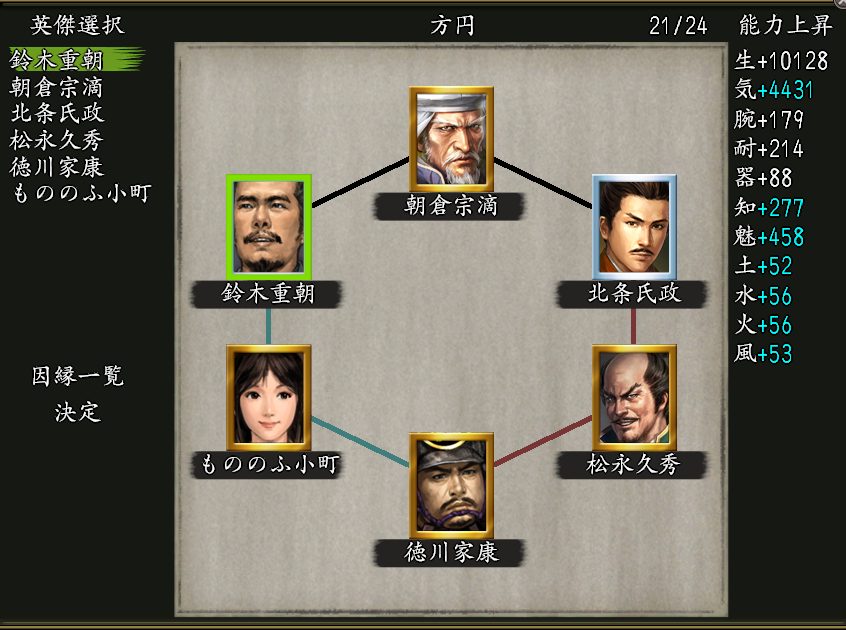Open the 因縁一覧 list
The width and height of the screenshot is (846, 630).
[78, 376]
